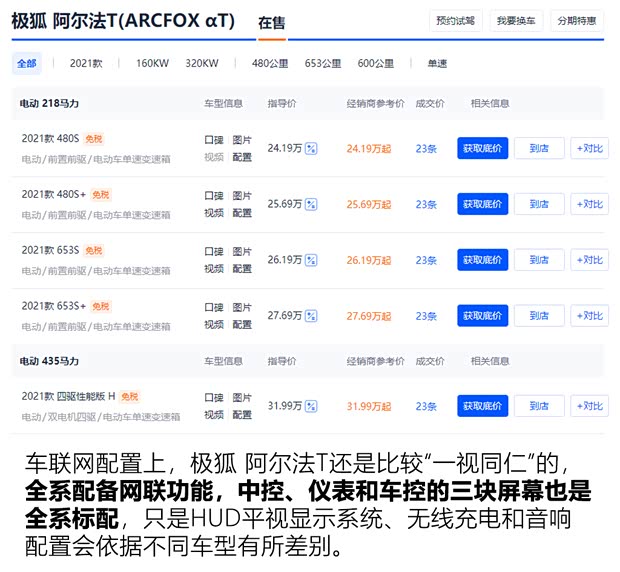Click 到店 for the 四驱性能版 H row
620x572 pixels.
[x=539, y=406]
